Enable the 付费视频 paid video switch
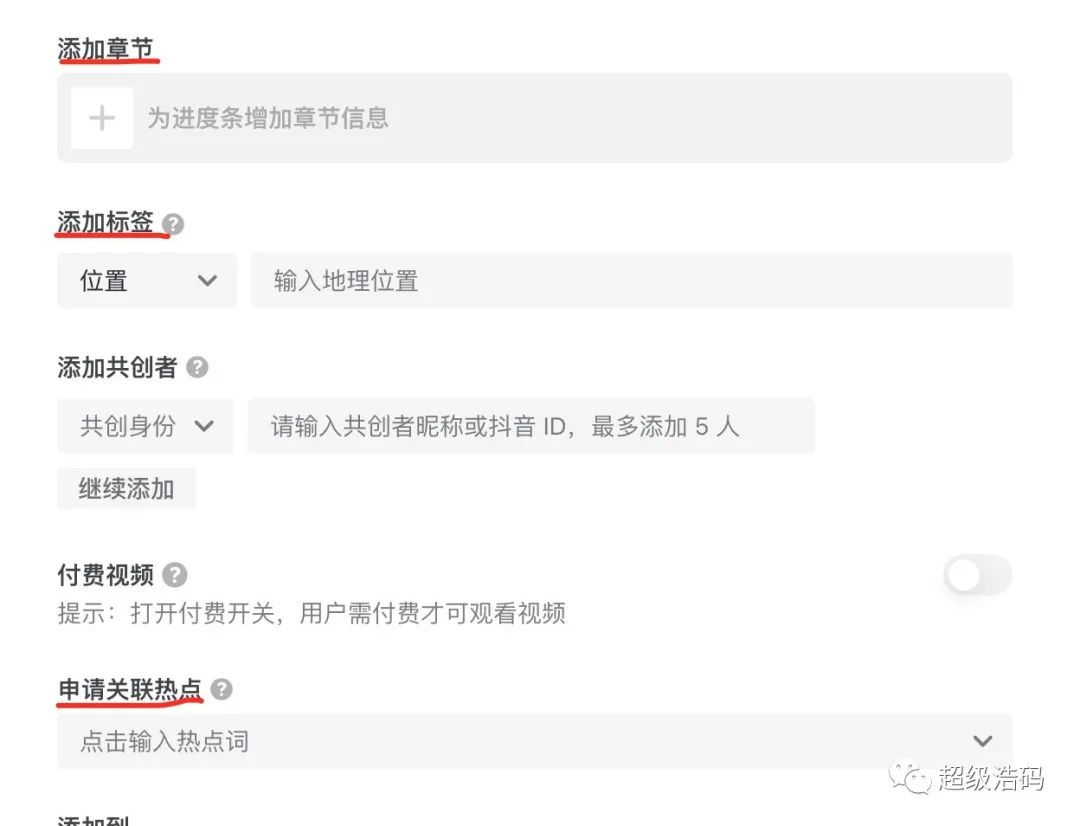This screenshot has height=826, width=1080. 977,576
